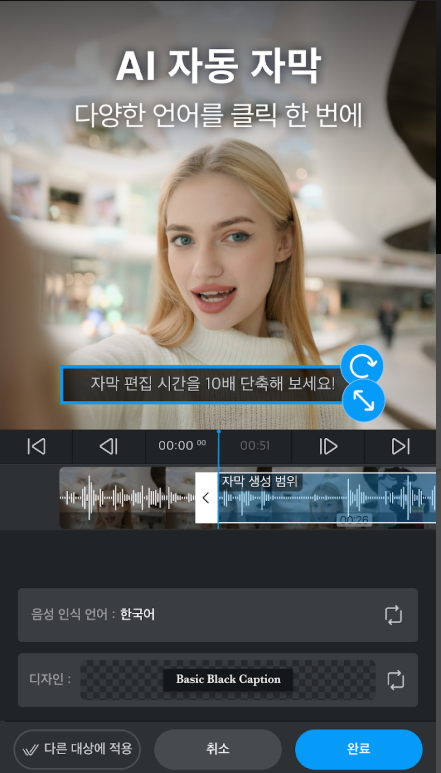This screenshot has height=773, width=441.
Task: Click the 00:26 timestamp on the timeline clip
Action: coord(354,519)
